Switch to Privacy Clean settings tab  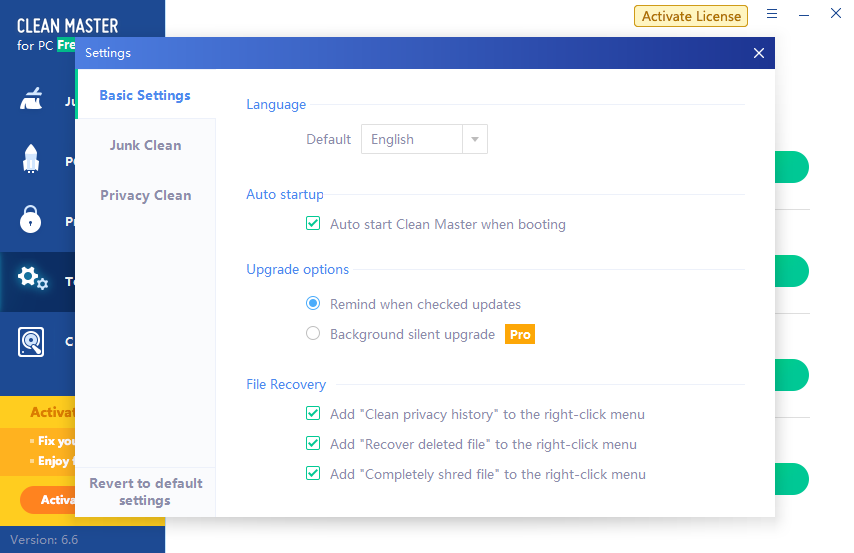(145, 196)
